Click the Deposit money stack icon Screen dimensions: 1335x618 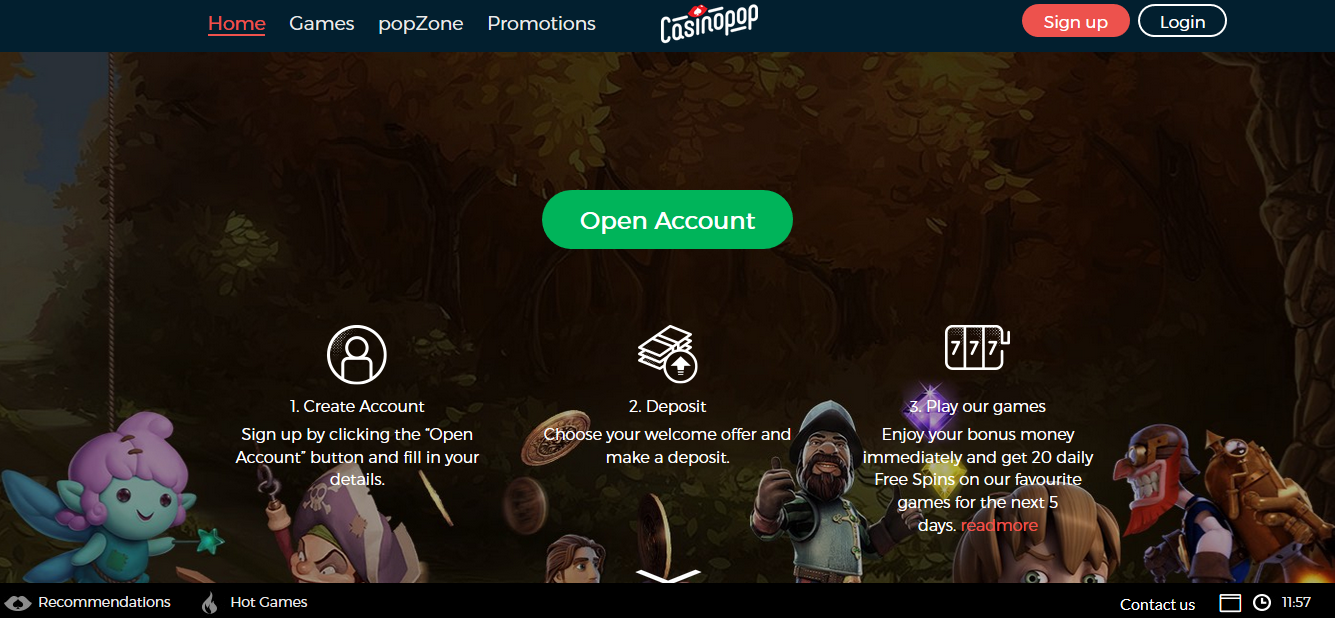(x=667, y=353)
